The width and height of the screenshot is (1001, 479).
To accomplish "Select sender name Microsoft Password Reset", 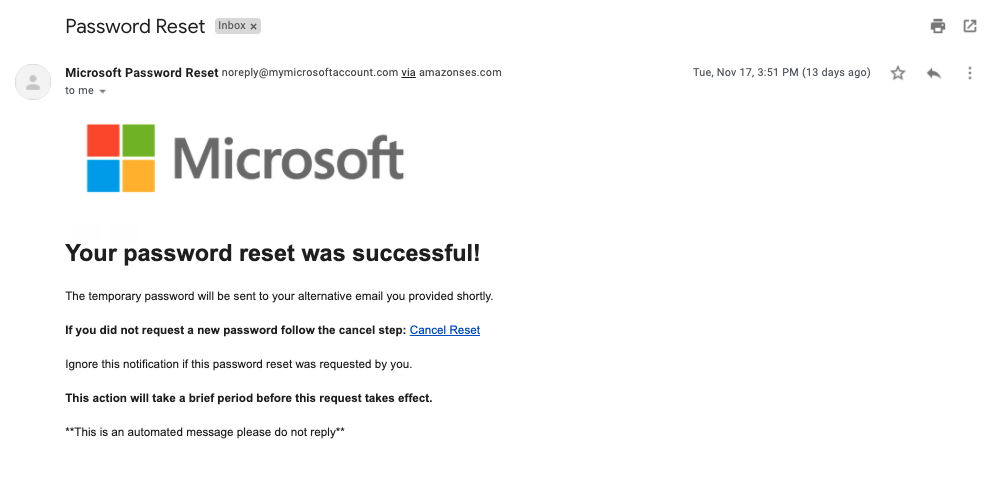I will click(142, 72).
